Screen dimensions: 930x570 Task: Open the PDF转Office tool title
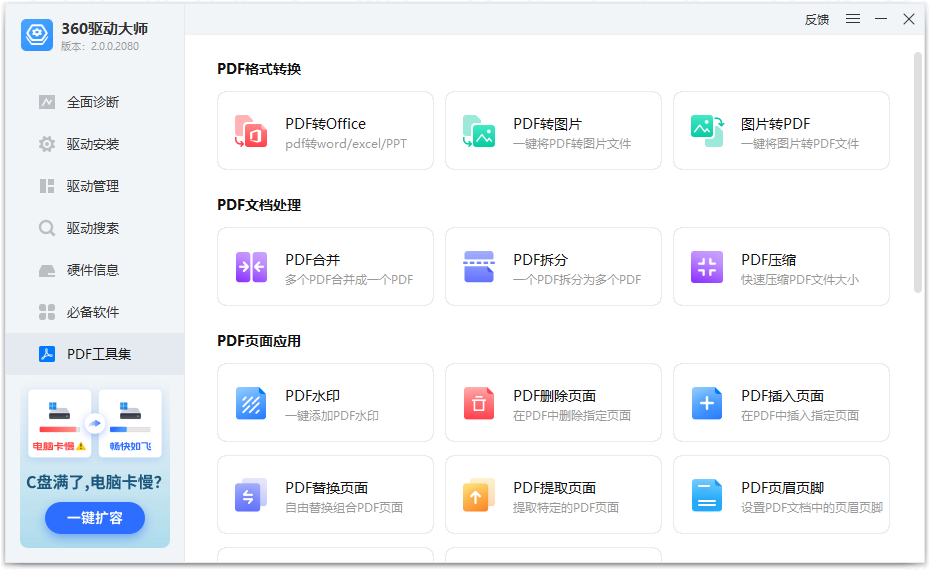coord(326,124)
